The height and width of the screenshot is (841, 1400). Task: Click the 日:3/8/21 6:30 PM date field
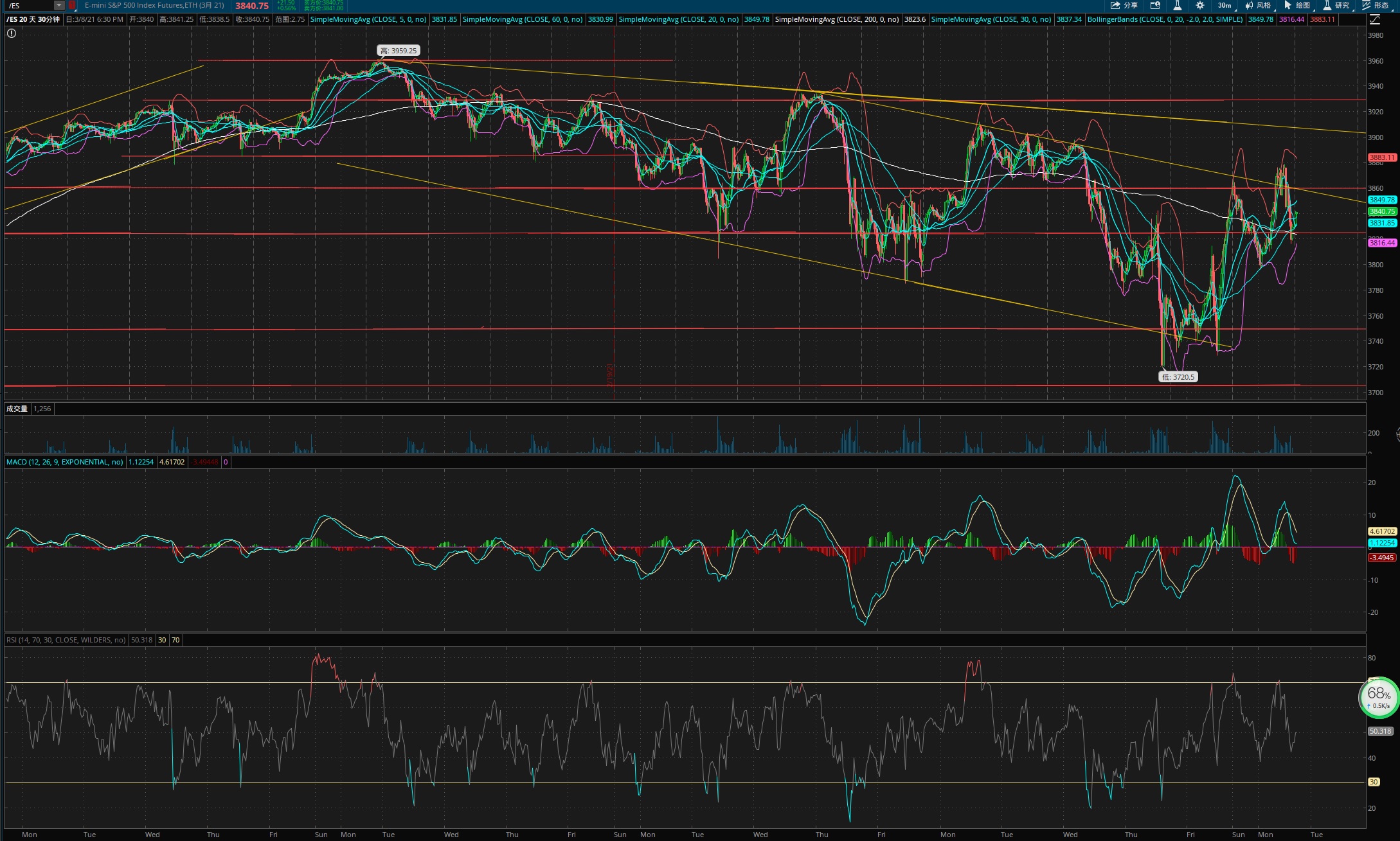click(x=95, y=19)
